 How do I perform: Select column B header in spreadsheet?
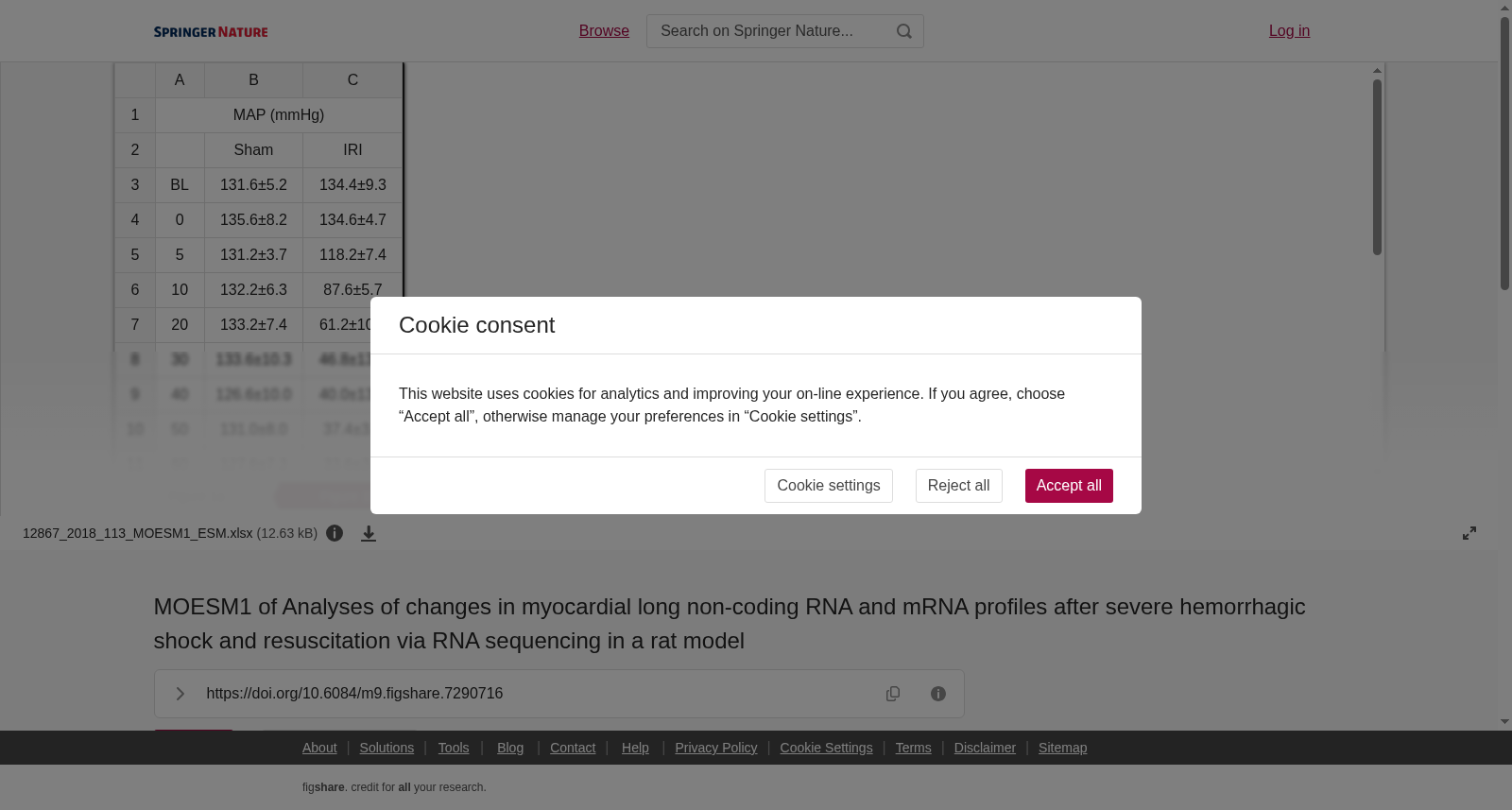(x=253, y=80)
